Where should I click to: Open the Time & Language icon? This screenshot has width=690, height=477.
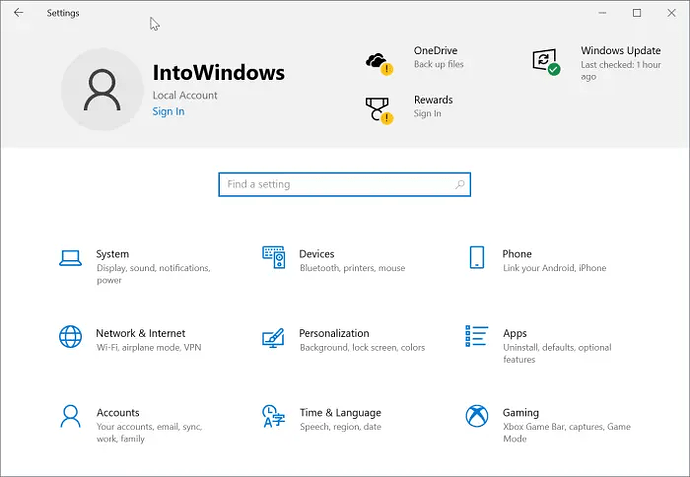(273, 416)
